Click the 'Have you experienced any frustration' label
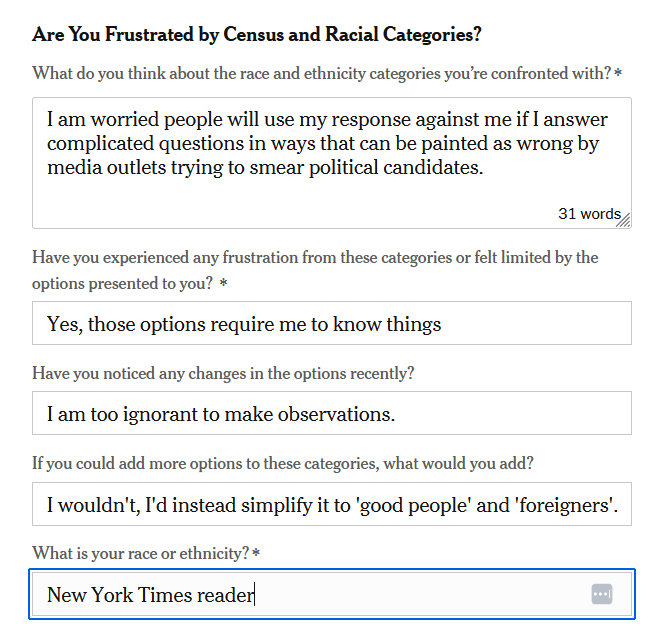 click(x=315, y=258)
